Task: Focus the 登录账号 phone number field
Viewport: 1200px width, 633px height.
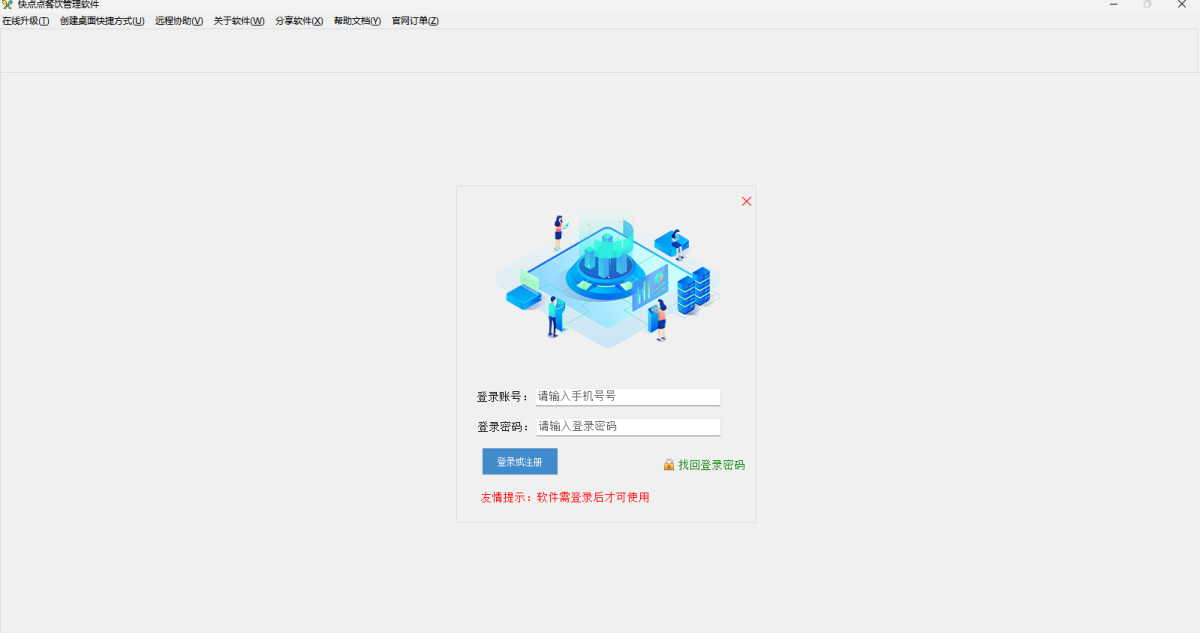Action: coord(628,397)
